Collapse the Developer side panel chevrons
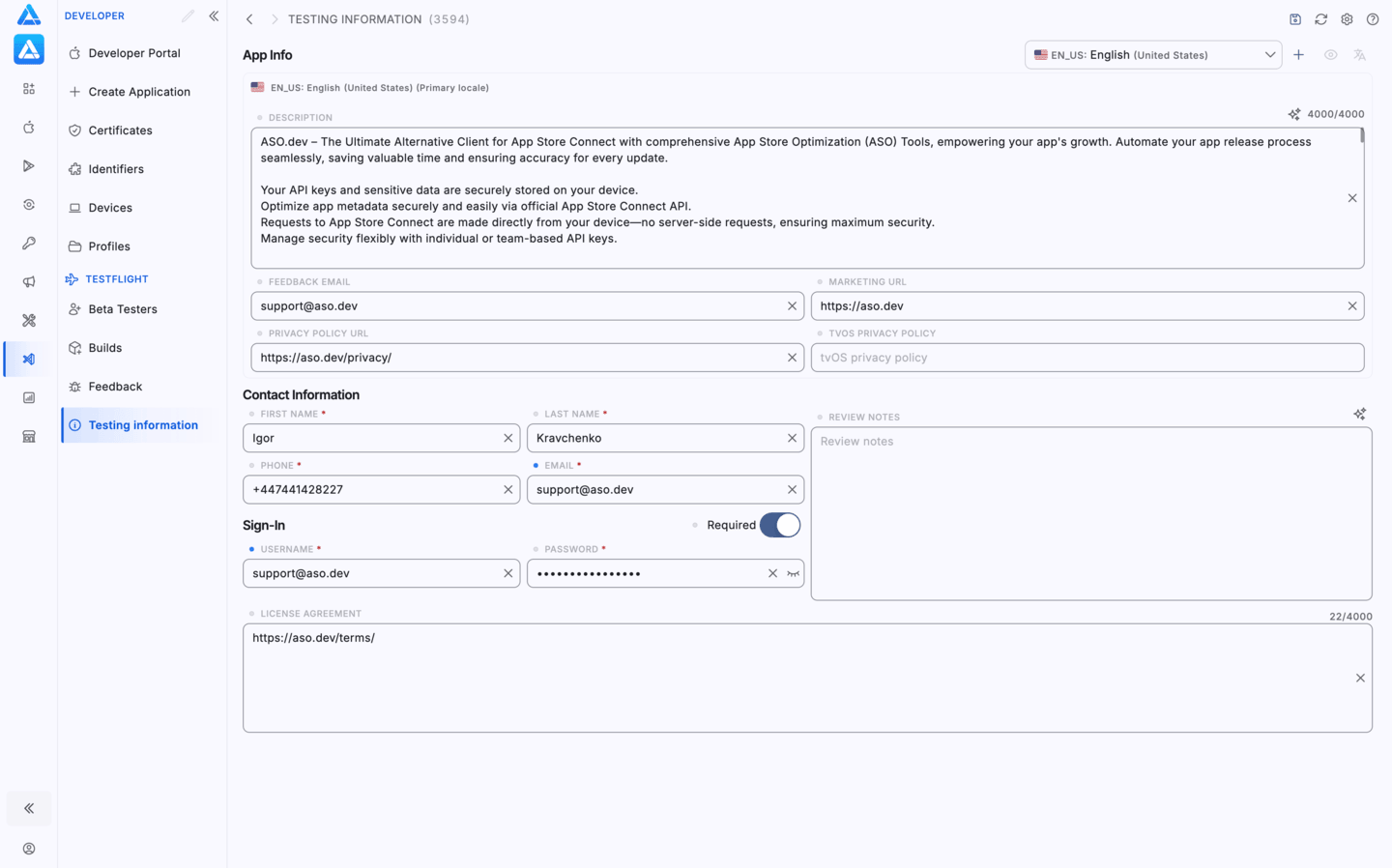 pos(214,16)
